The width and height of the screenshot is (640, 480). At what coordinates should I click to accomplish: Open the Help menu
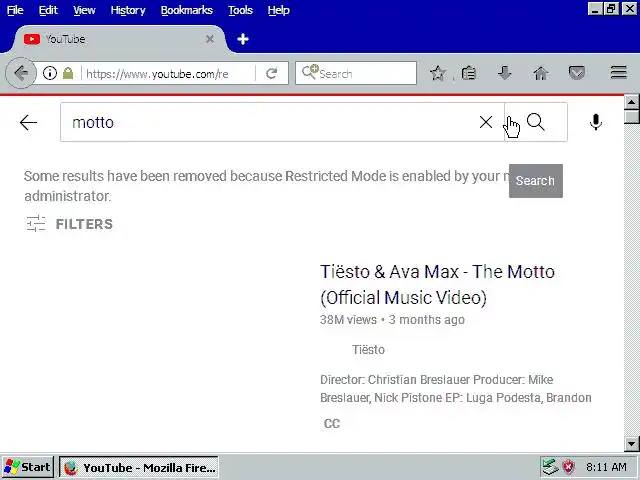point(278,10)
